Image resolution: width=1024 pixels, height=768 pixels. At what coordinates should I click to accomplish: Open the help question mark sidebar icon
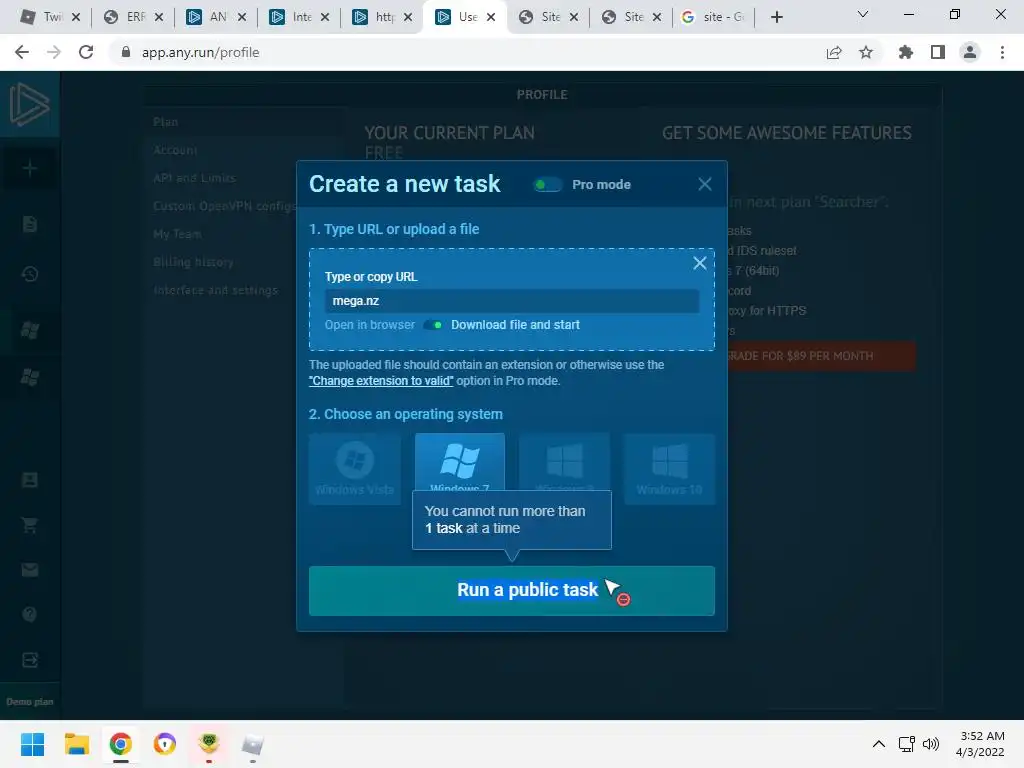pos(29,614)
